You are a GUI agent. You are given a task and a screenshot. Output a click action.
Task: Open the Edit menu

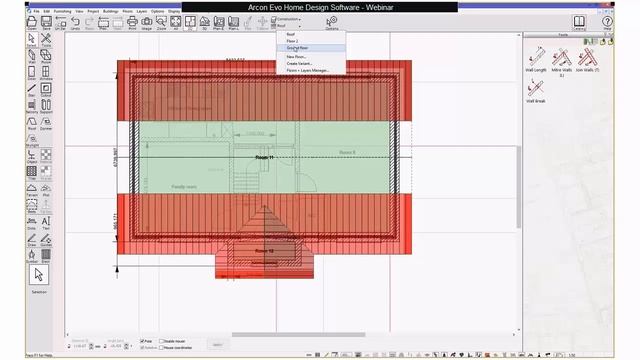[47, 11]
